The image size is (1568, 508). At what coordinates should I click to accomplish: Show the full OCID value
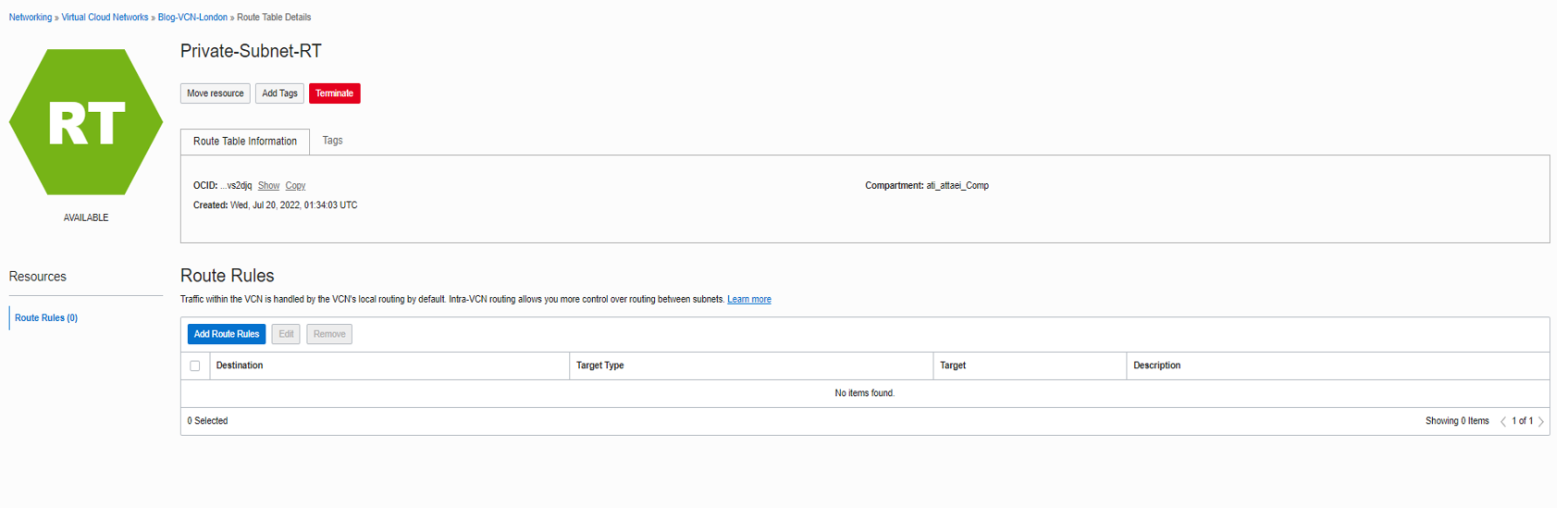tap(268, 186)
